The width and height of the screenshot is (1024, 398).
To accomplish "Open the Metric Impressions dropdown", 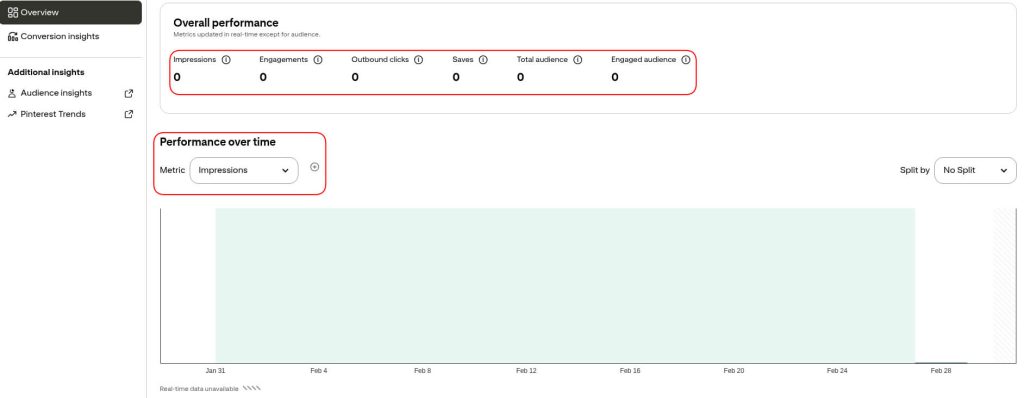I will (x=244, y=171).
